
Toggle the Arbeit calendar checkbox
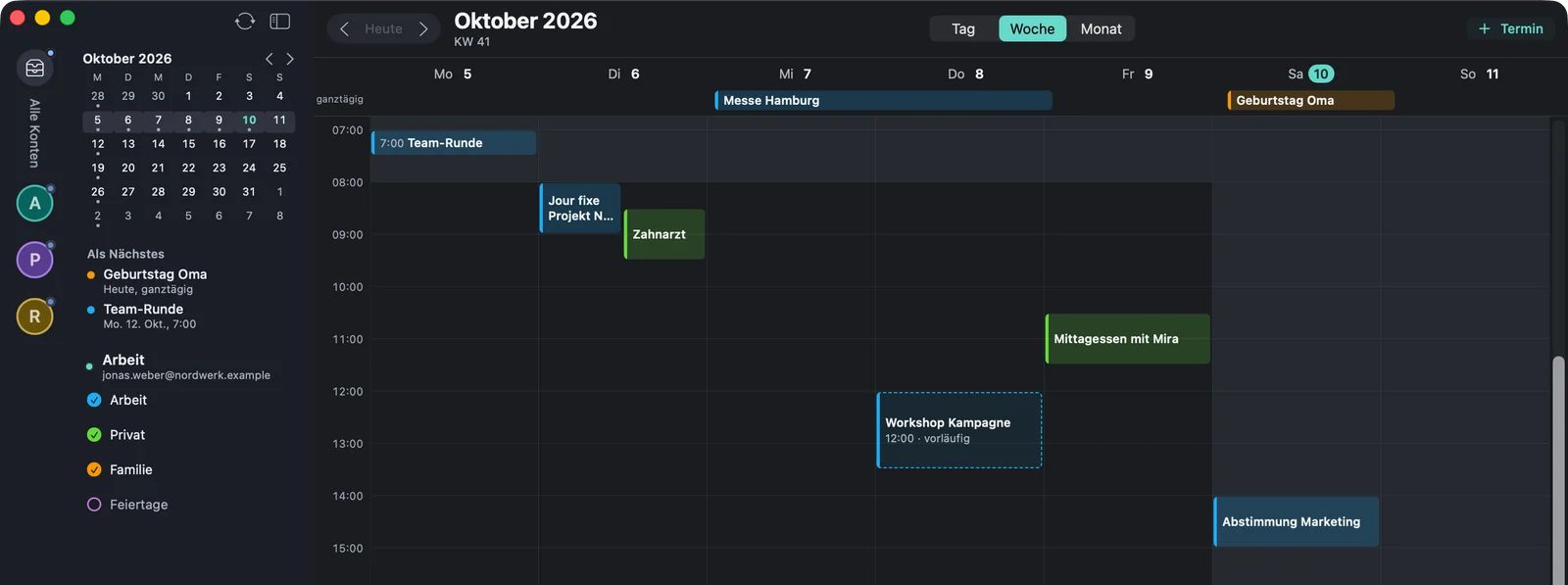94,400
